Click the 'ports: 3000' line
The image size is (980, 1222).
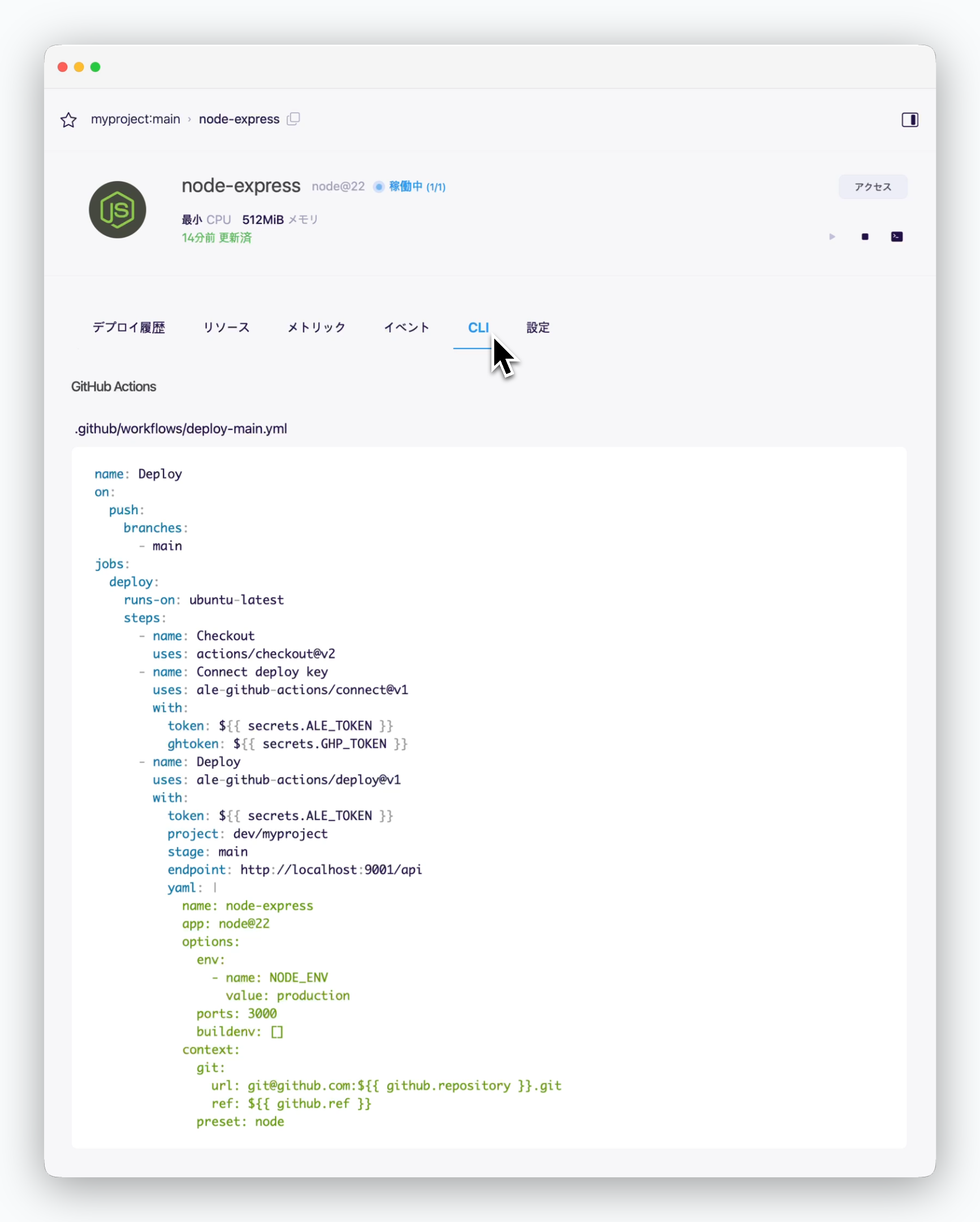pos(237,1013)
